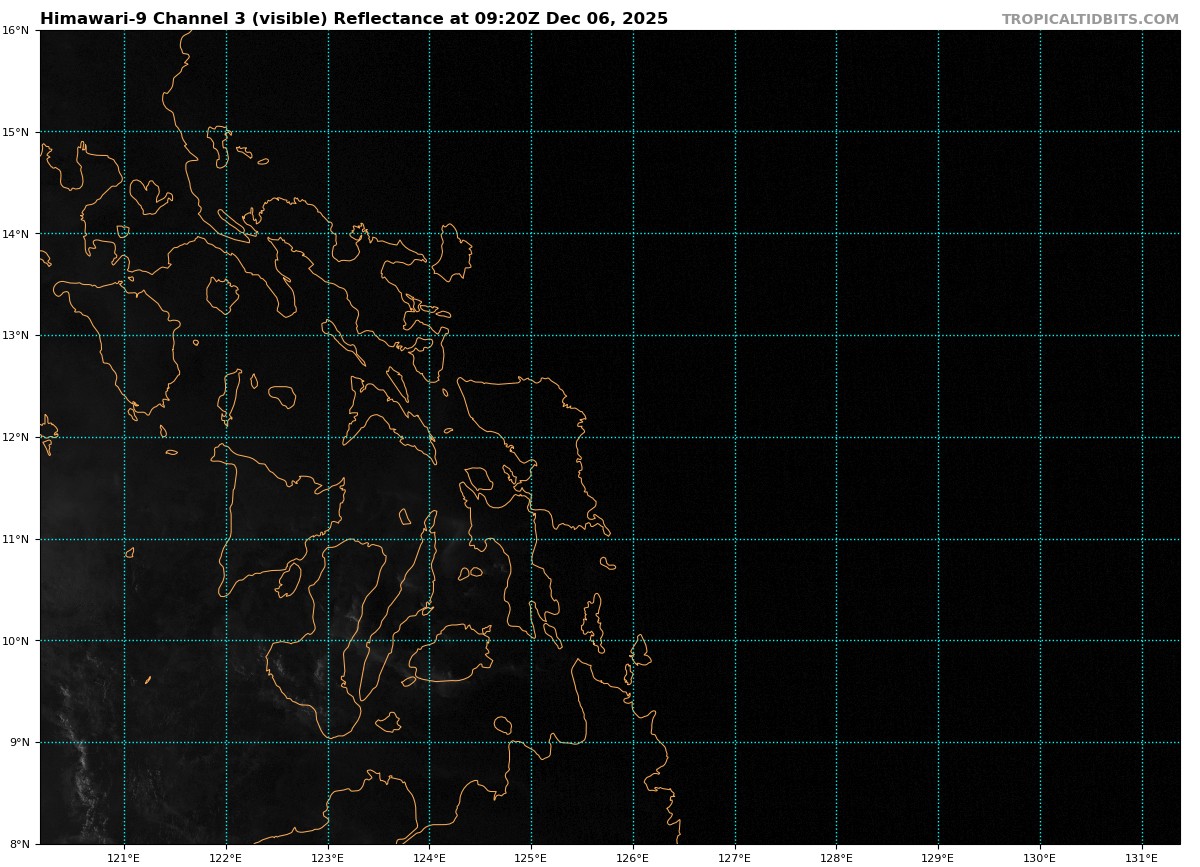The height and width of the screenshot is (867, 1200).
Task: Select the 122°E longitude label
Action: point(226,858)
